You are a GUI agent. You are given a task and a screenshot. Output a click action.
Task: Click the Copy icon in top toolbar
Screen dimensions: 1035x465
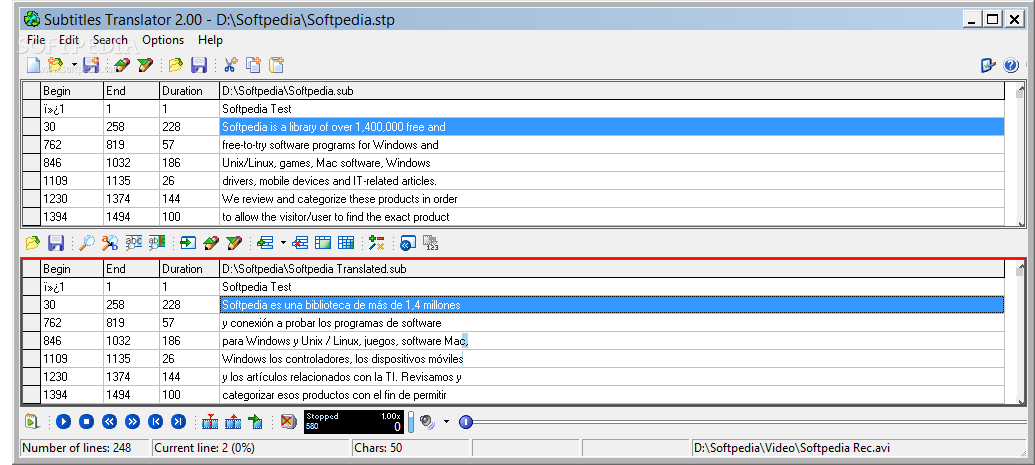(253, 65)
